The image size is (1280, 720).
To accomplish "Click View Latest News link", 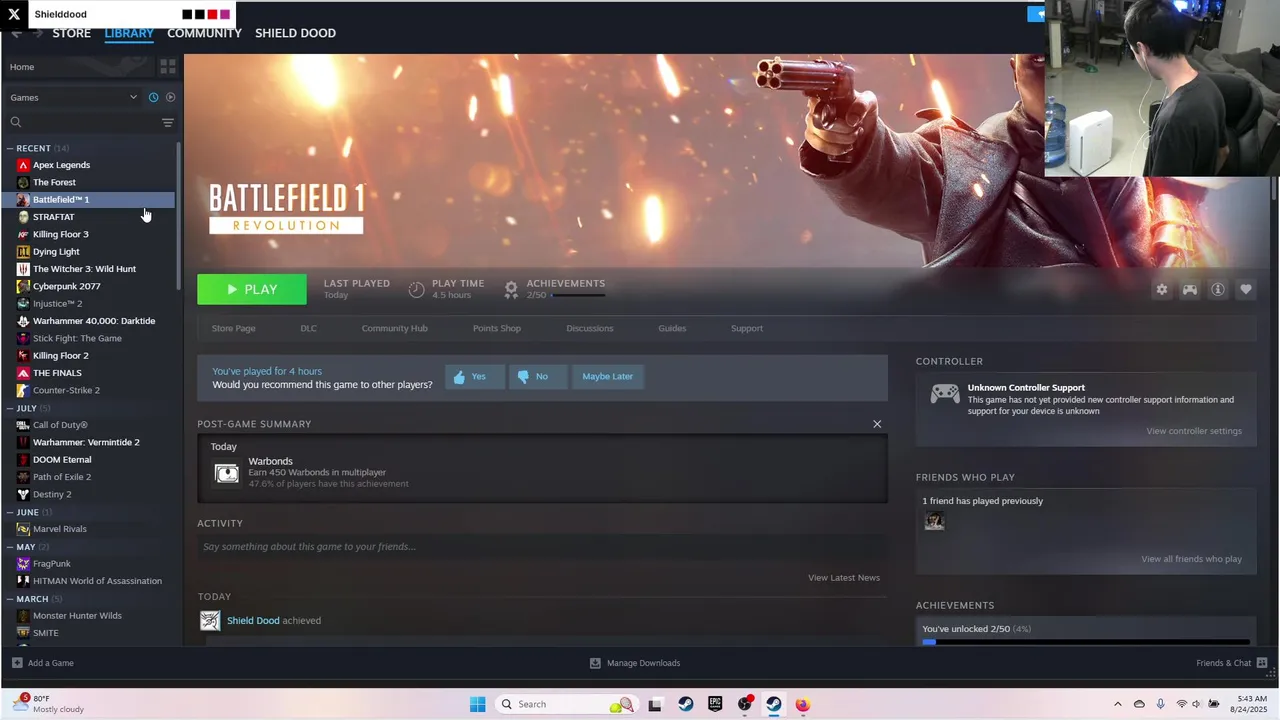I will 844,578.
